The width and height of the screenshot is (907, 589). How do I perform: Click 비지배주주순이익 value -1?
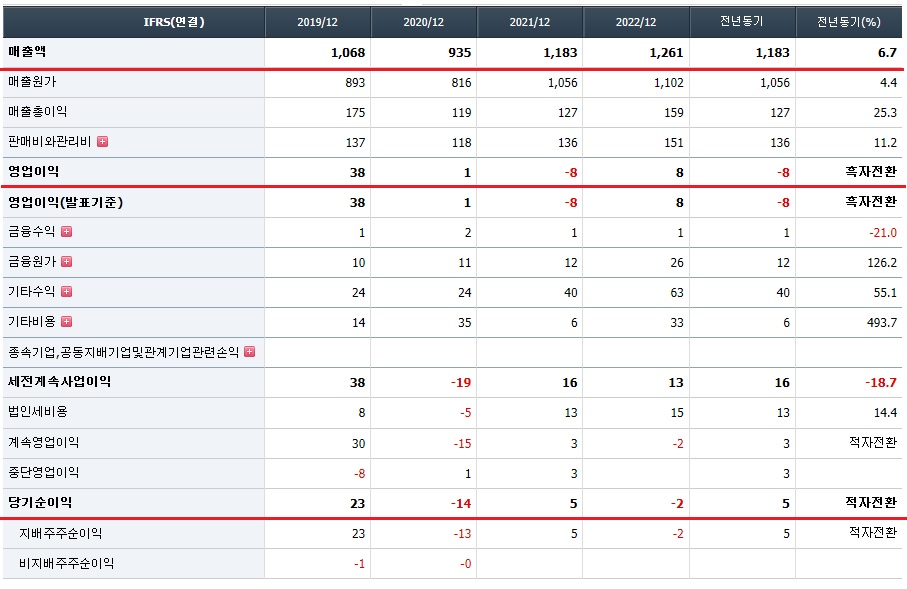tap(359, 564)
